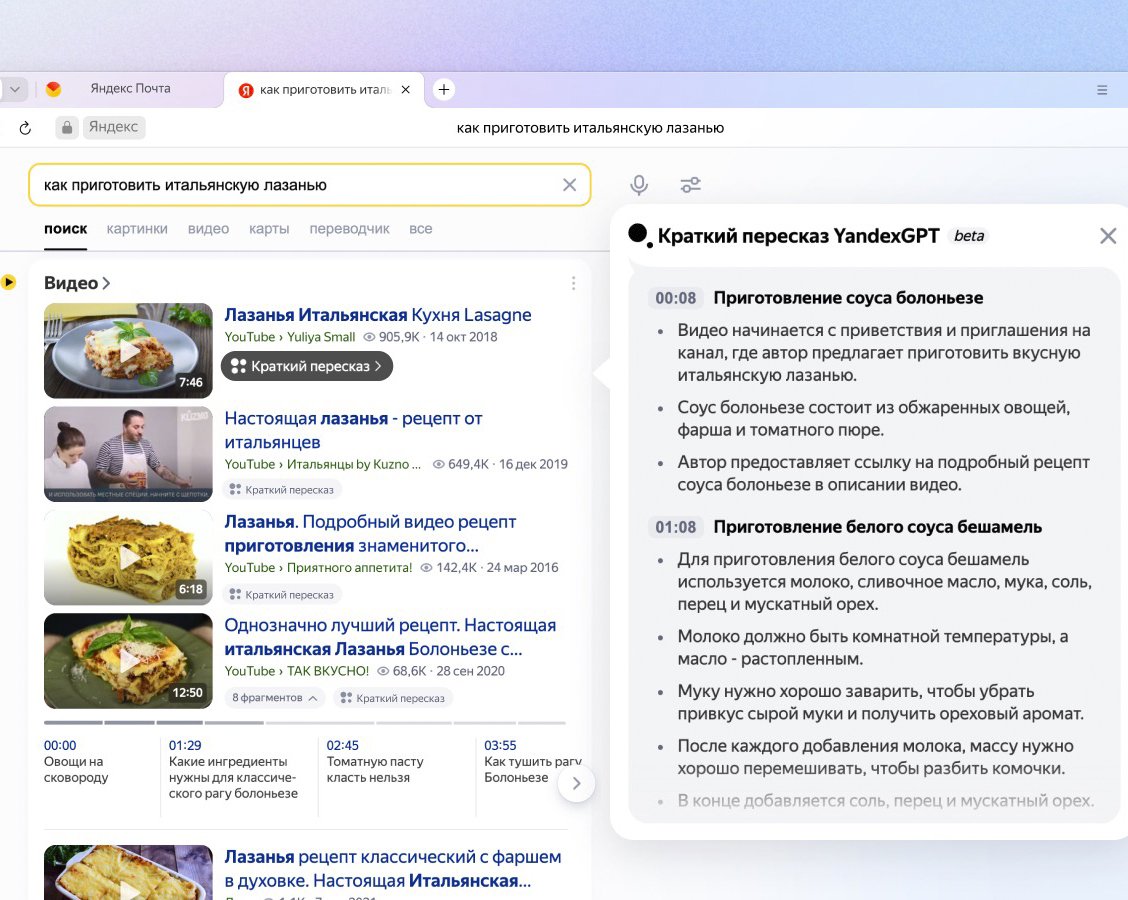This screenshot has height=900, width=1128.
Task: Open a new browser tab with plus
Action: pos(444,89)
